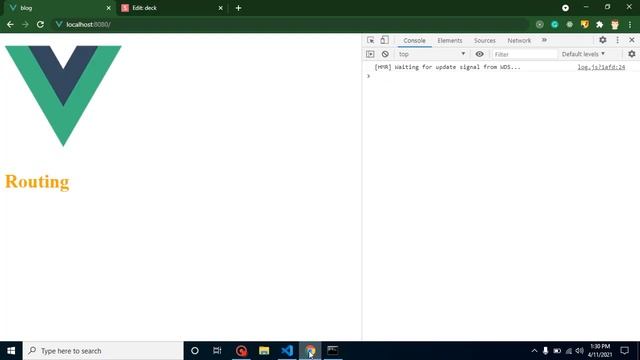Click the browser back arrow

[x=10, y=24]
